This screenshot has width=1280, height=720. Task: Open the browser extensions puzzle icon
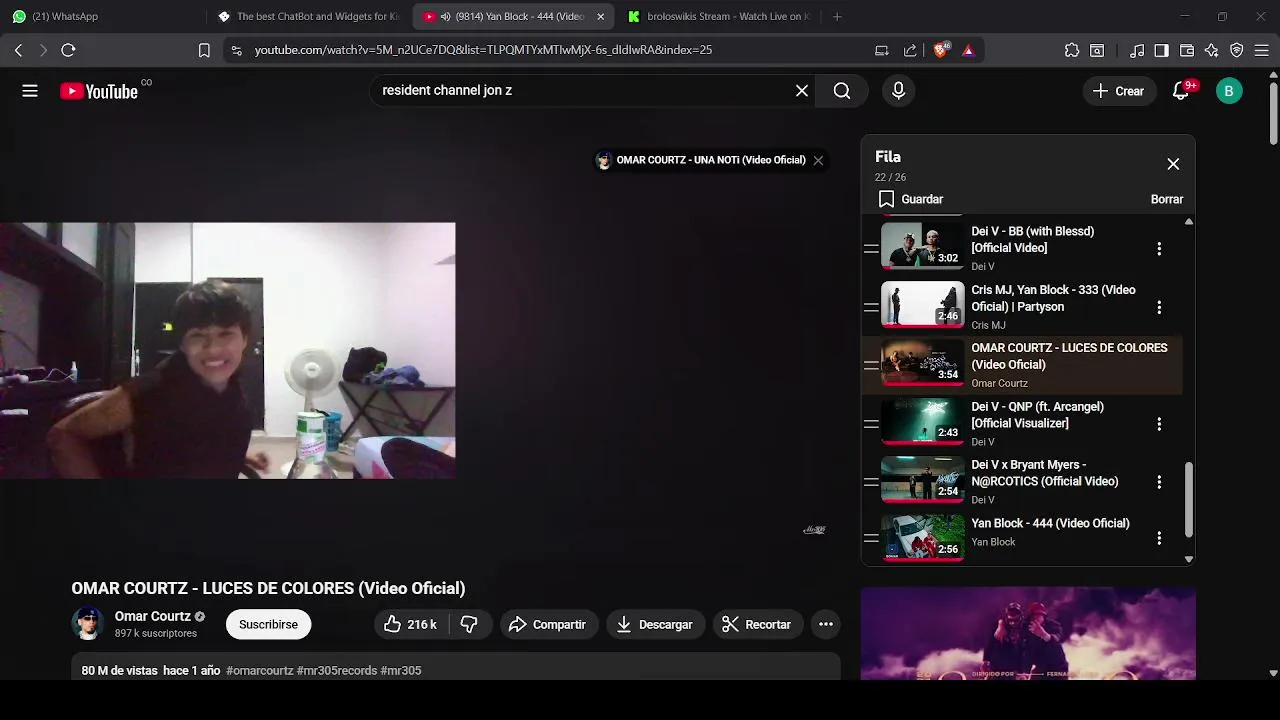point(1072,50)
